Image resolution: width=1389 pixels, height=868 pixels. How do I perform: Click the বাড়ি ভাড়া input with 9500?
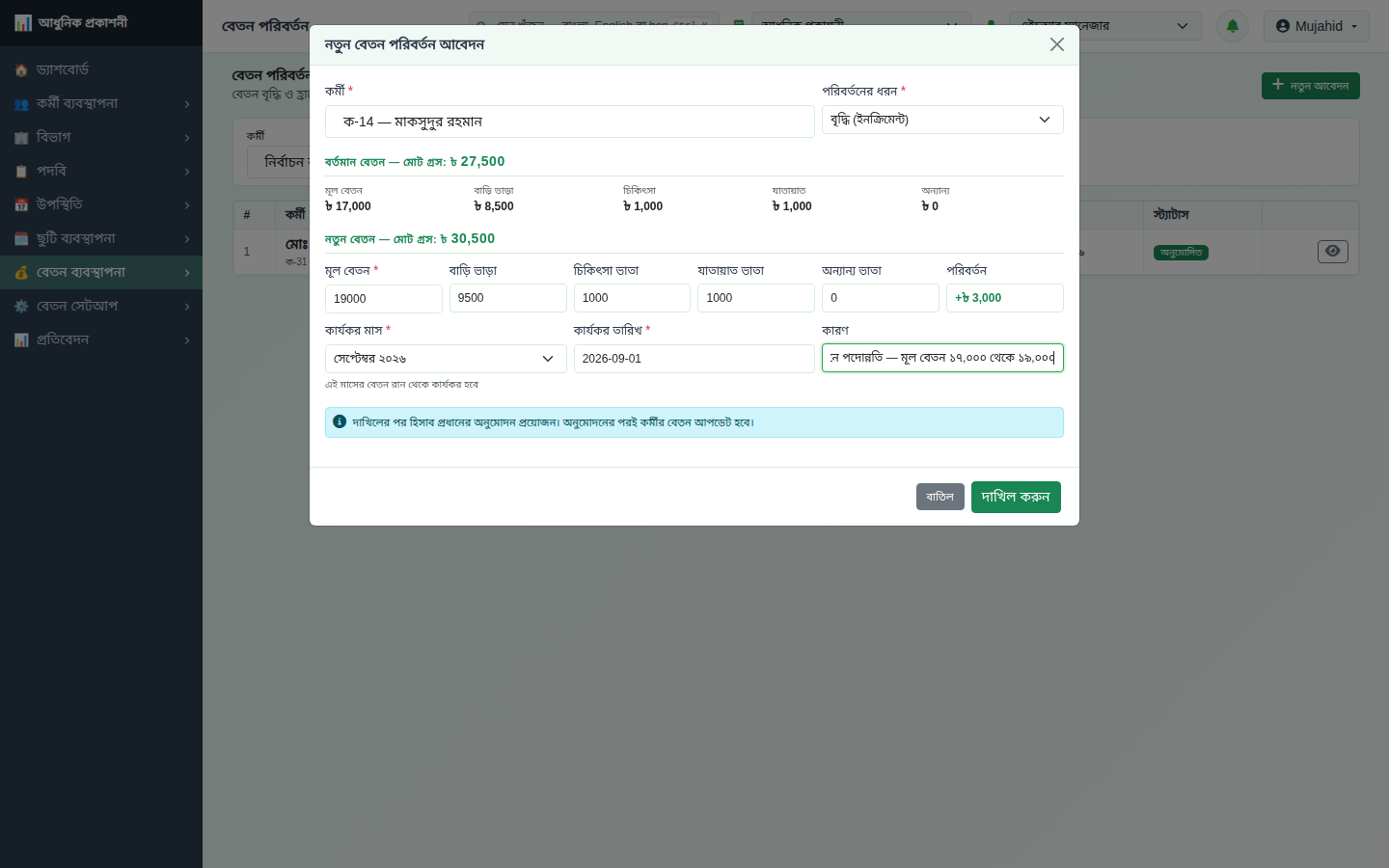508,298
